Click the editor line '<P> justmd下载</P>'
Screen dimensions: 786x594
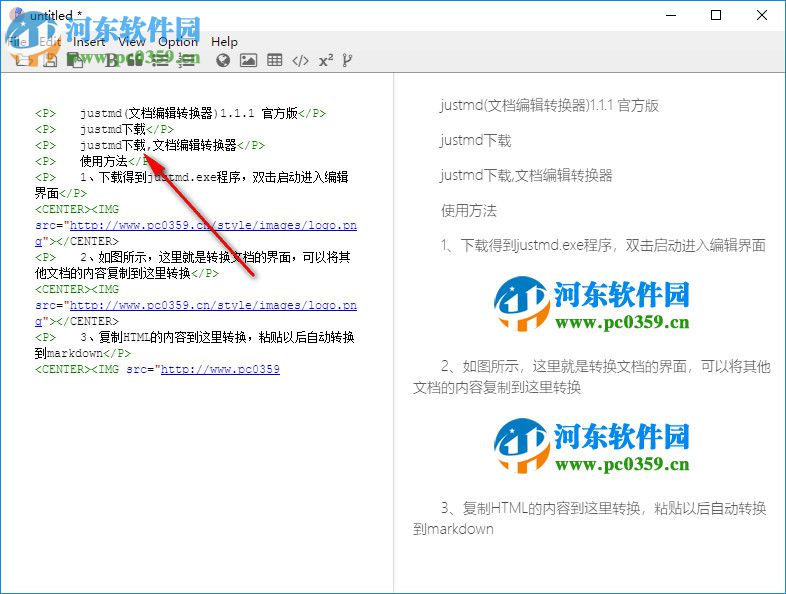click(104, 129)
